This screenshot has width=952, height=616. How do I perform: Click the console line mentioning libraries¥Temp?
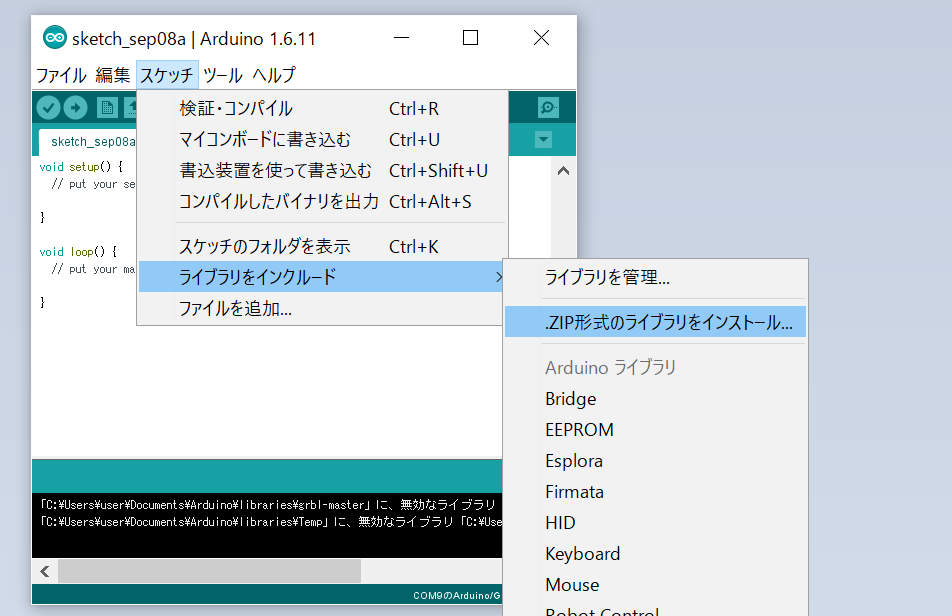click(270, 521)
